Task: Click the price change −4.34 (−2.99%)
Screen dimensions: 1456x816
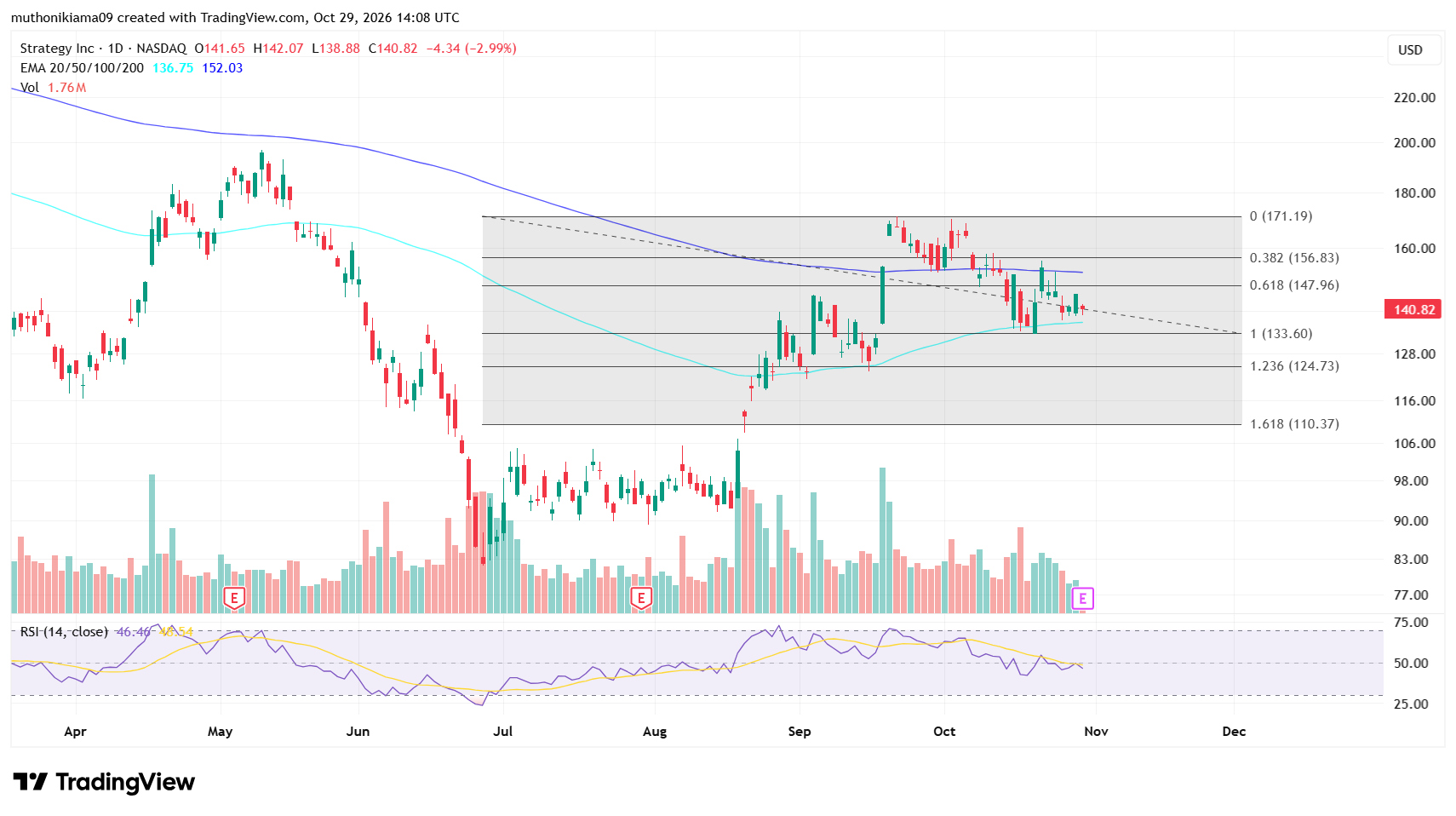Action: (x=471, y=49)
